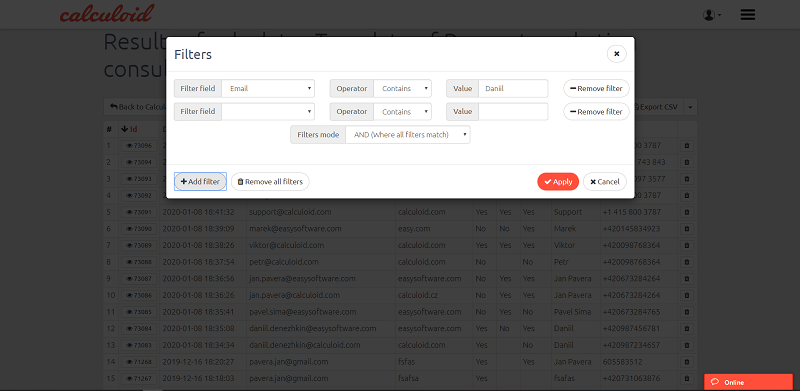
Task: Click Remove all filters button
Action: [x=270, y=182]
